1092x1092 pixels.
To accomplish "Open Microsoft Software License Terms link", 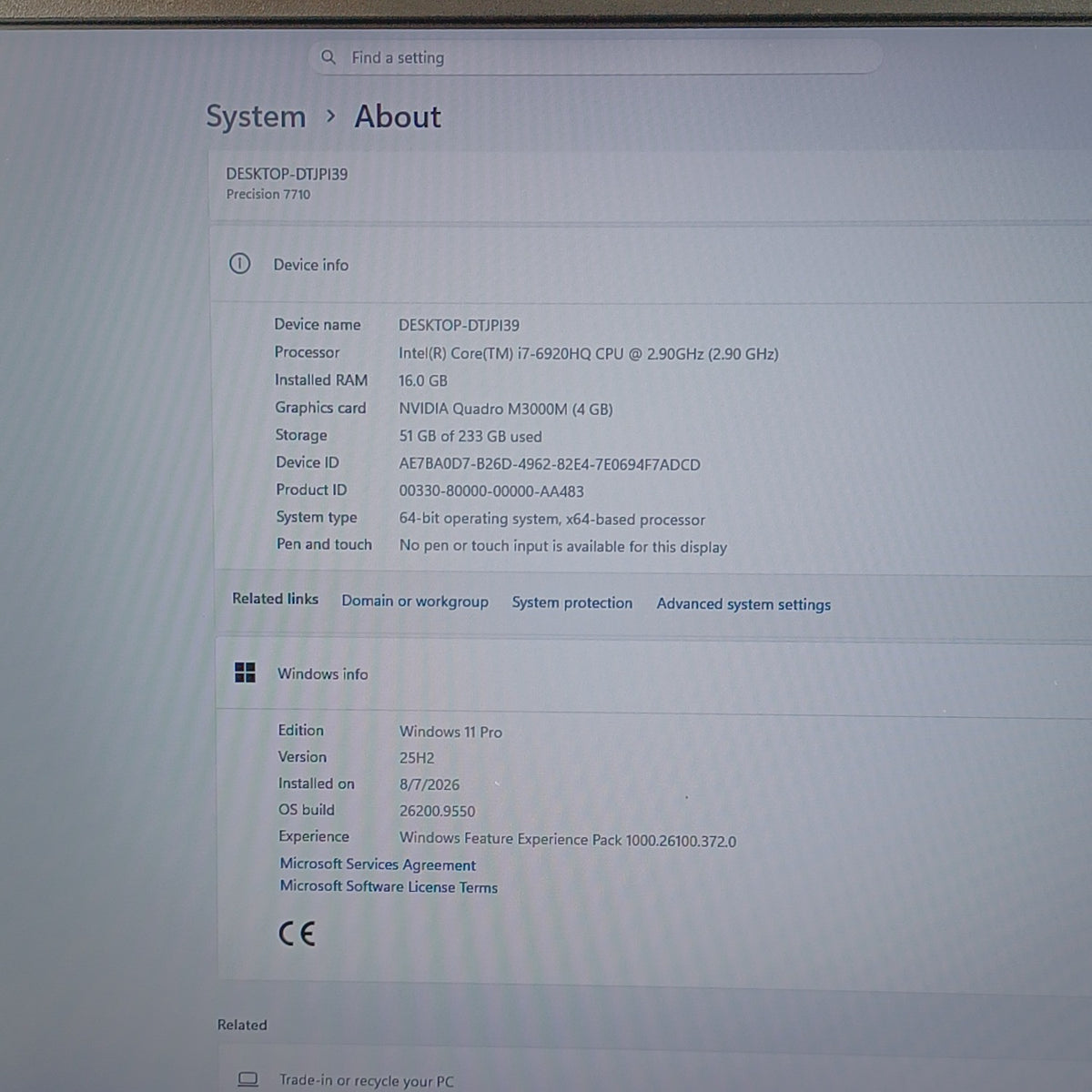I will 389,886.
